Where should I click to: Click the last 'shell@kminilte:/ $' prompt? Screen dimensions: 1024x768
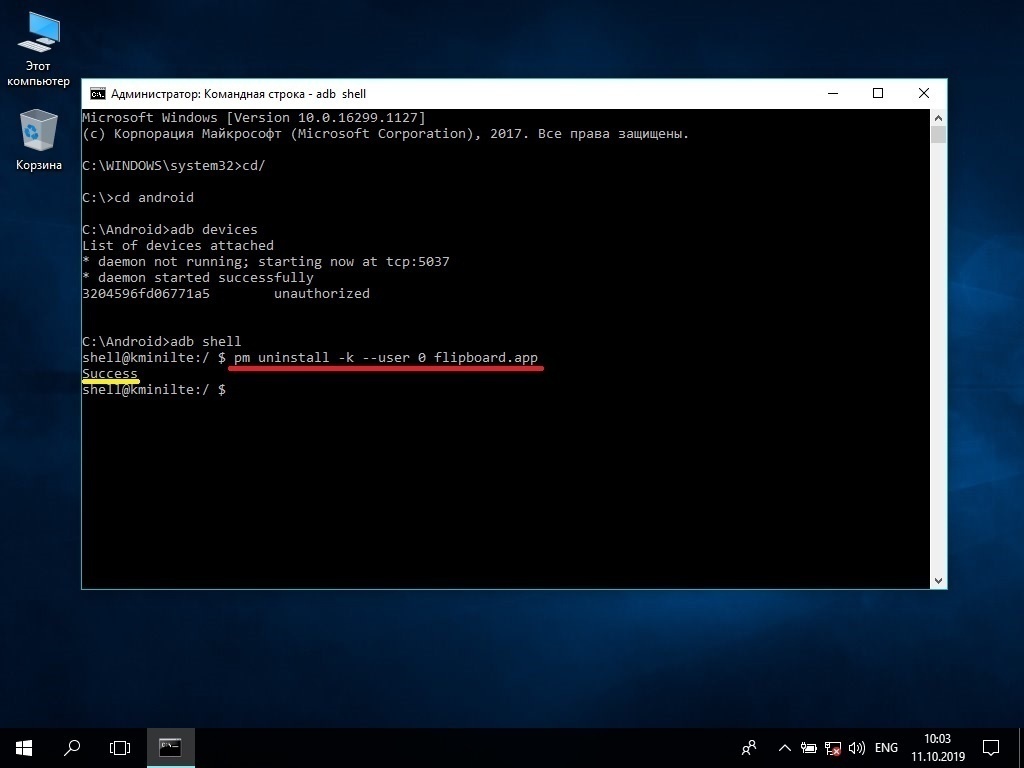[x=154, y=389]
